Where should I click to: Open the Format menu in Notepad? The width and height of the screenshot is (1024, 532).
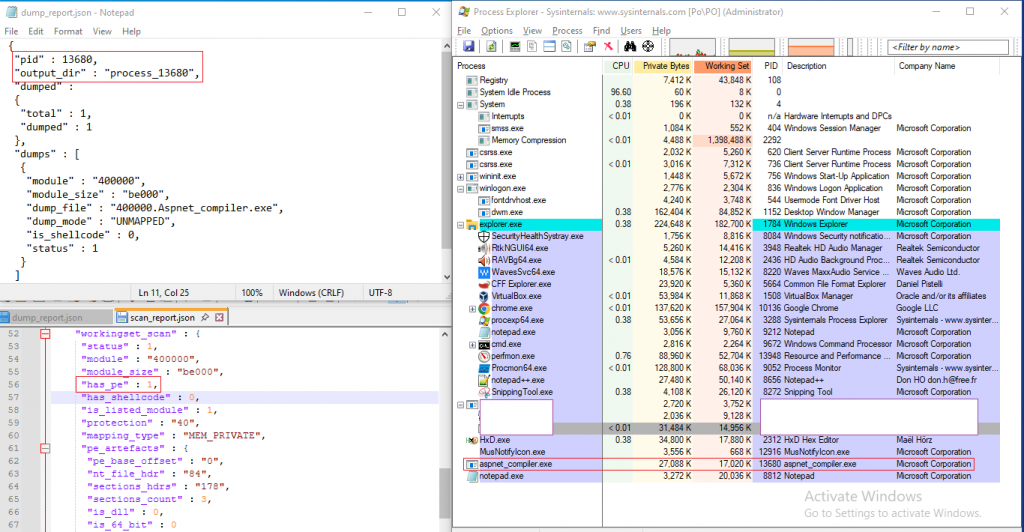(x=68, y=31)
